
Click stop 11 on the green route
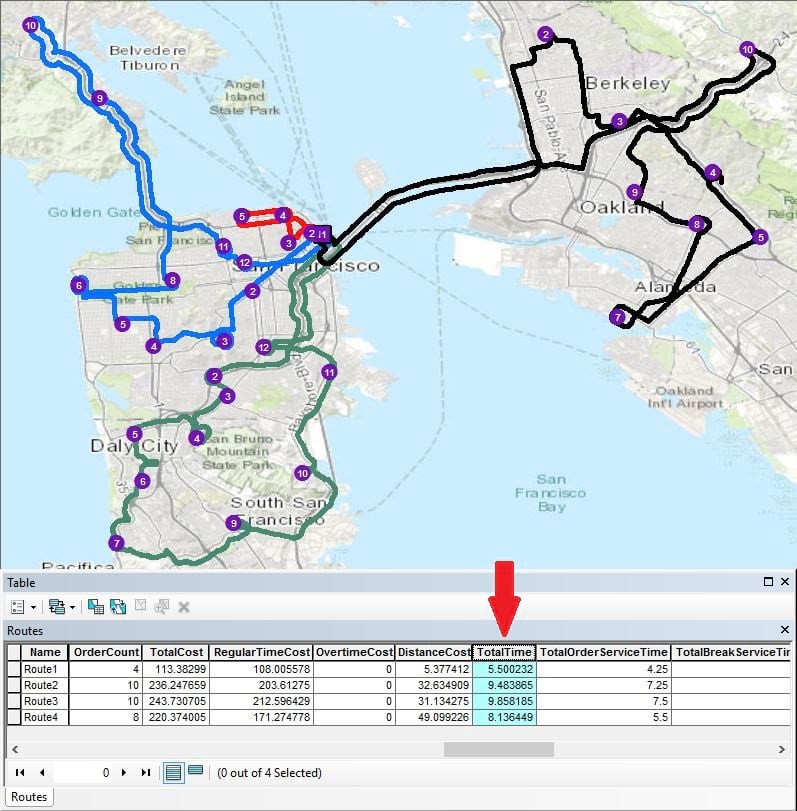(x=329, y=372)
